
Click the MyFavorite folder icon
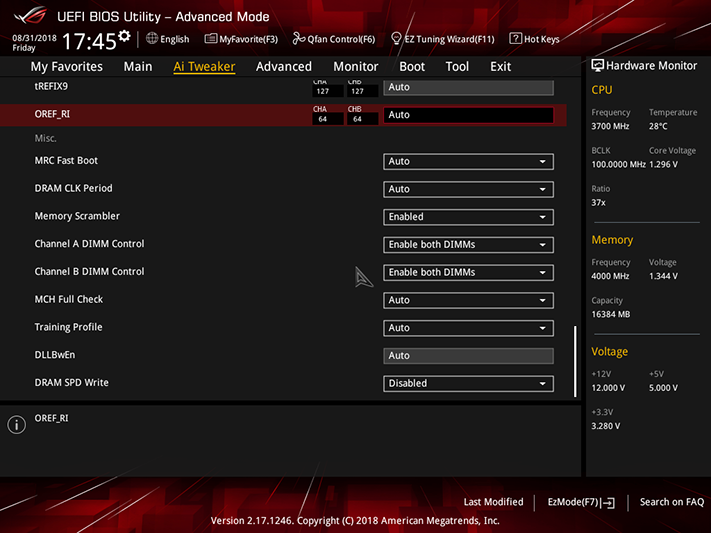tap(210, 39)
